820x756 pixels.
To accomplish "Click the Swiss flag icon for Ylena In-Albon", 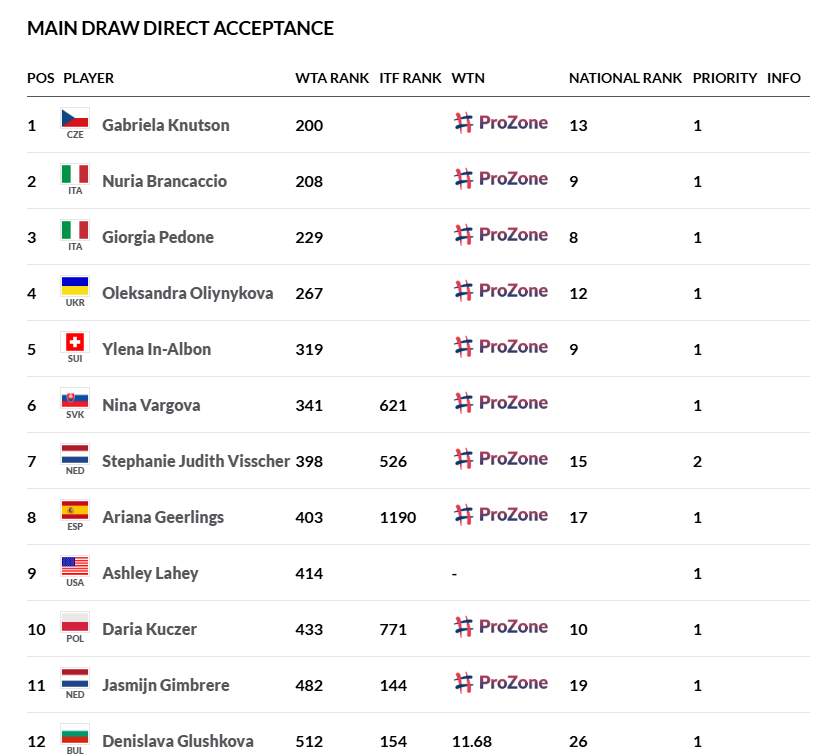I will pyautogui.click(x=75, y=342).
